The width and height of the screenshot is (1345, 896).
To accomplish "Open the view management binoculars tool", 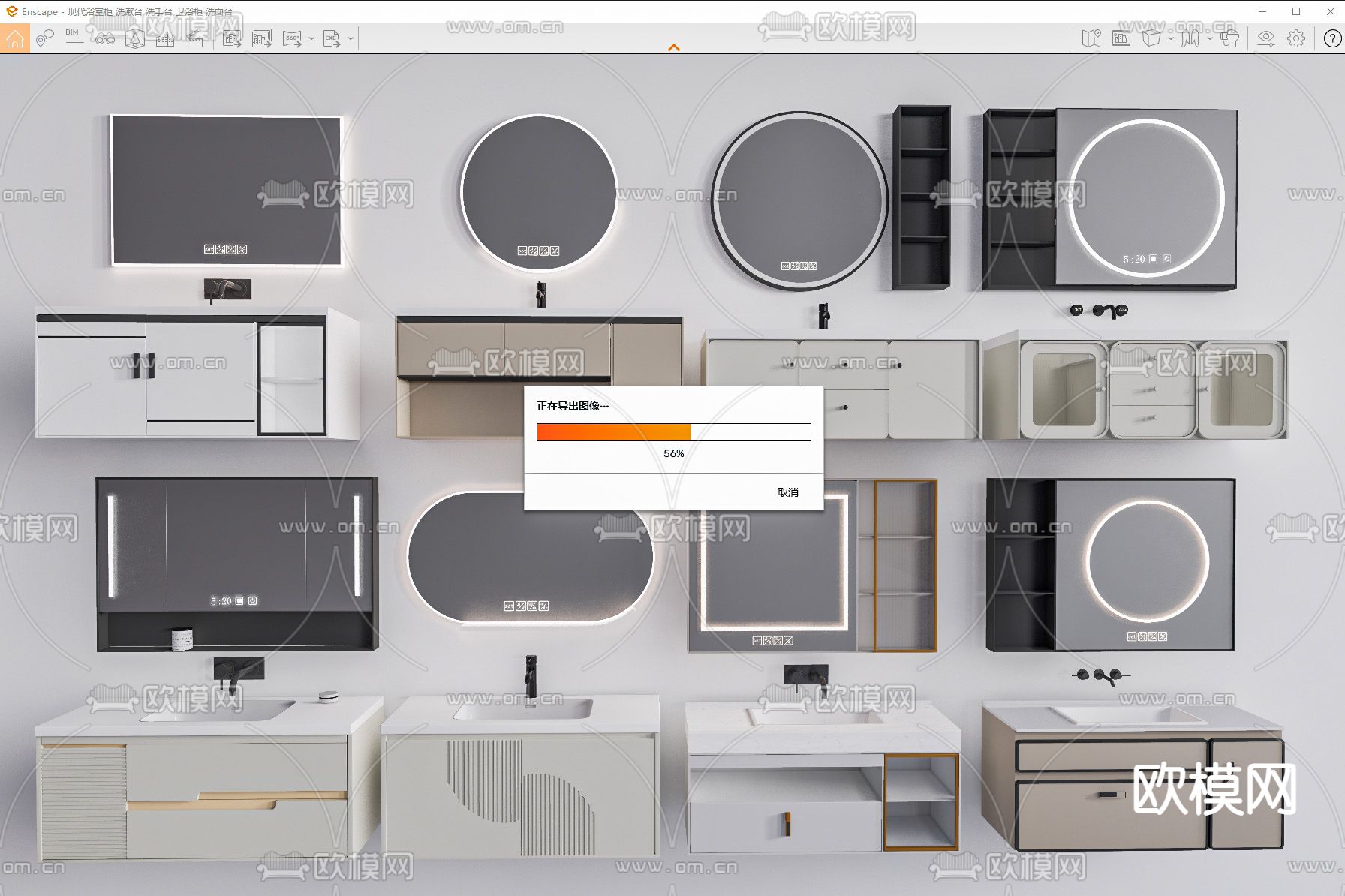I will pos(104,38).
